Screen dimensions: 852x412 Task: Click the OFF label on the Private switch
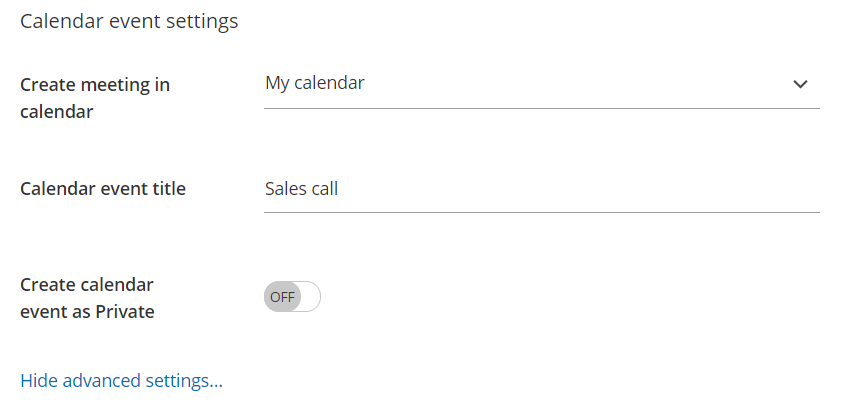(282, 297)
